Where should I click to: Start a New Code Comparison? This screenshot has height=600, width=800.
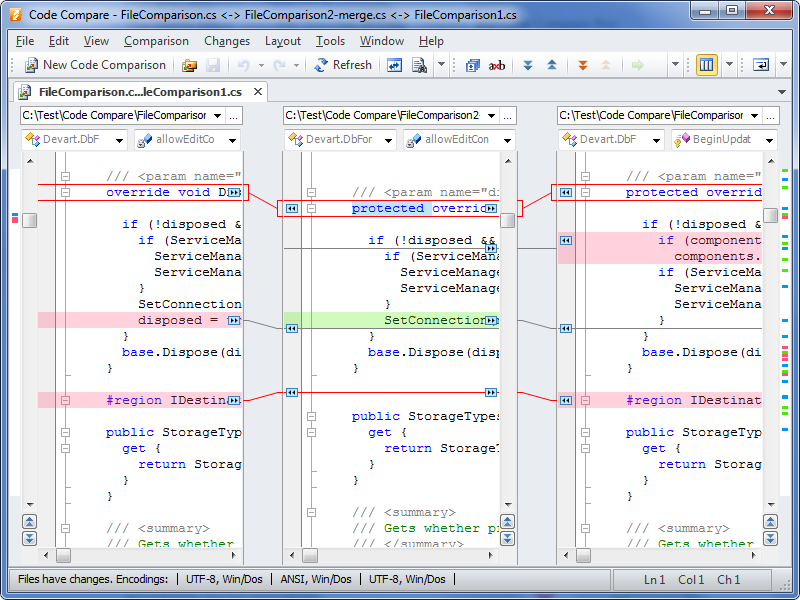[x=94, y=65]
